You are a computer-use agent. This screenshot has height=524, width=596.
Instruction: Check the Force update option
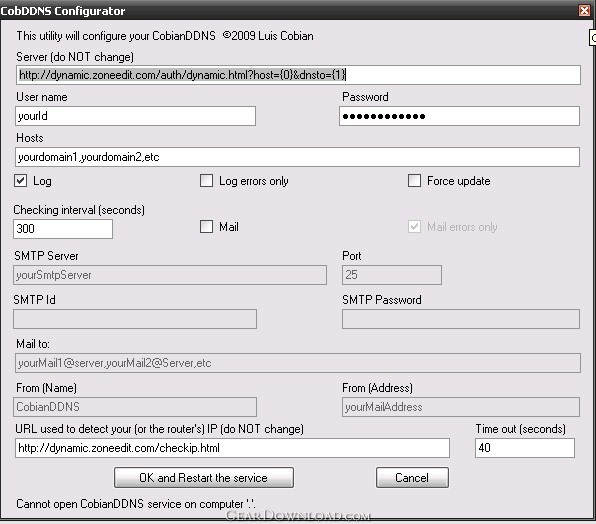(414, 180)
